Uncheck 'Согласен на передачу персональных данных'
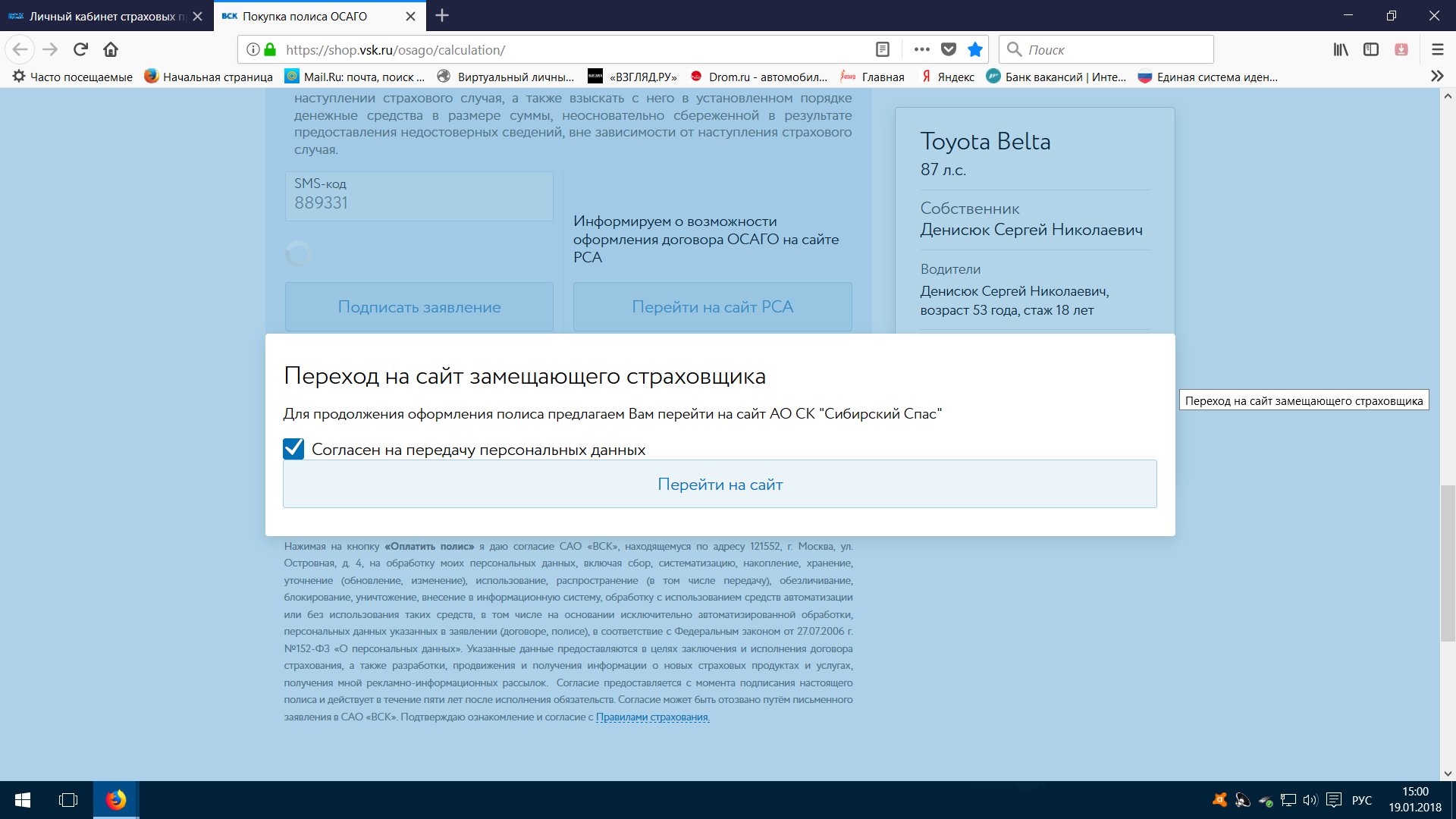This screenshot has height=819, width=1456. 293,449
